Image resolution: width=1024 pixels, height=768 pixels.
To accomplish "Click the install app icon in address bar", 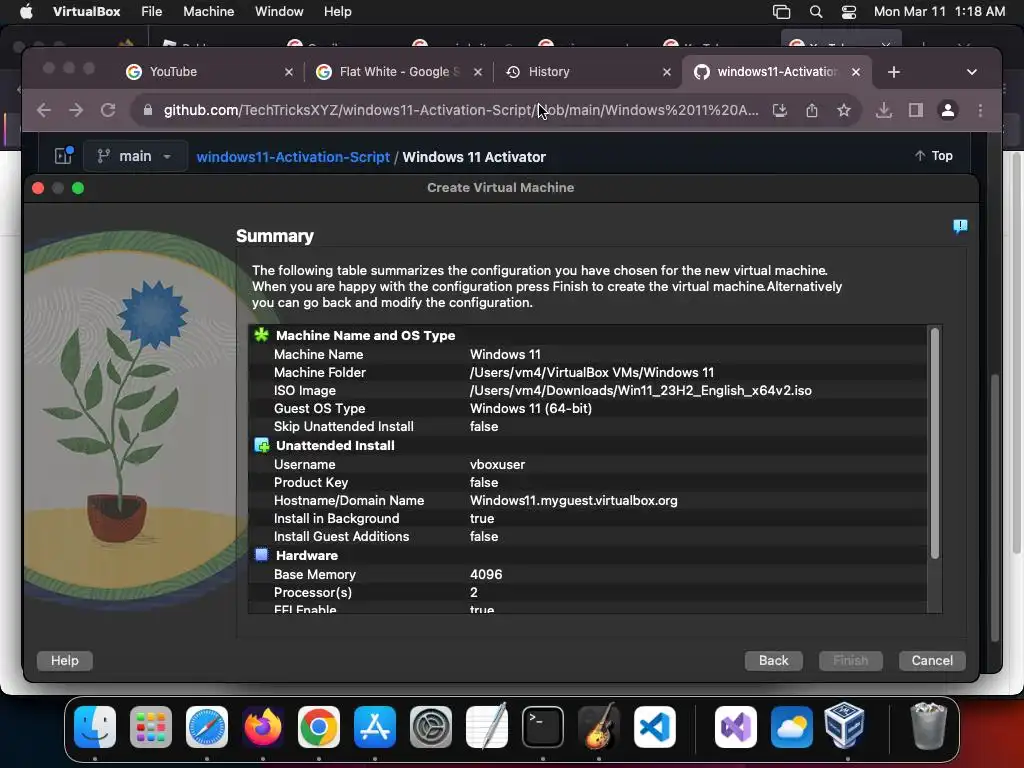I will [780, 110].
